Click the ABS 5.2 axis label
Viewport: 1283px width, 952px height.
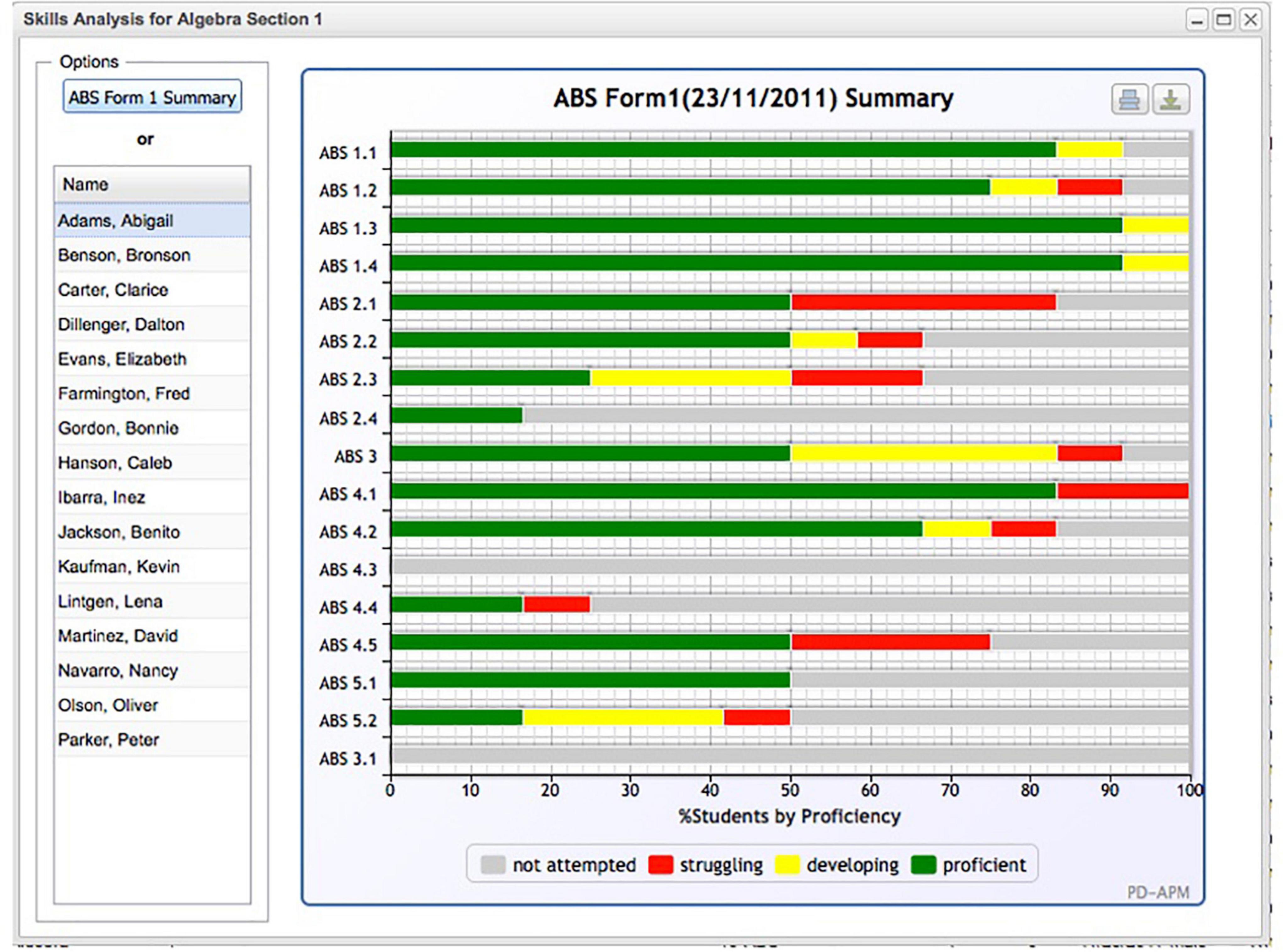pos(348,720)
